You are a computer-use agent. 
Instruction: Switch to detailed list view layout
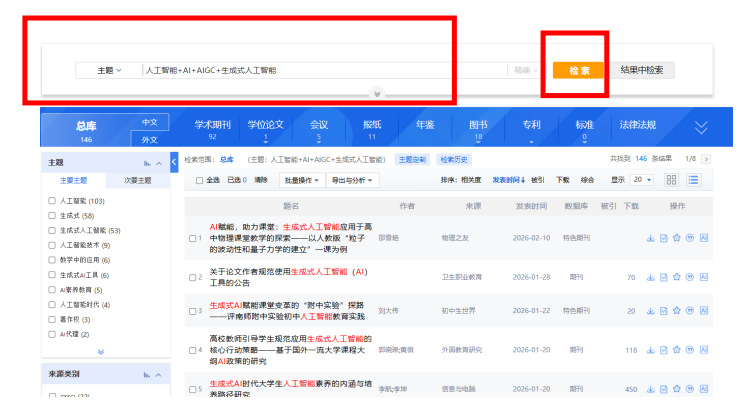693,180
